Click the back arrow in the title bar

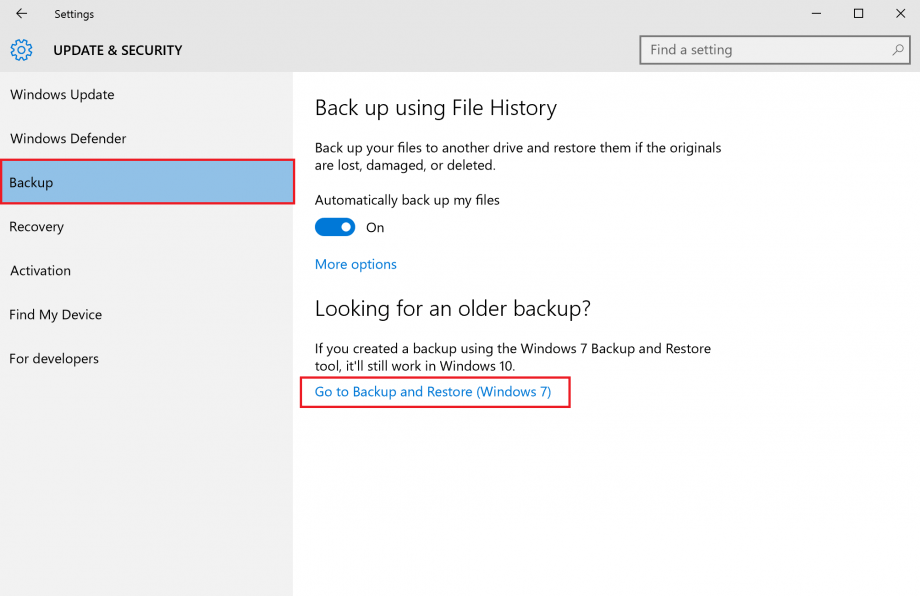[22, 14]
